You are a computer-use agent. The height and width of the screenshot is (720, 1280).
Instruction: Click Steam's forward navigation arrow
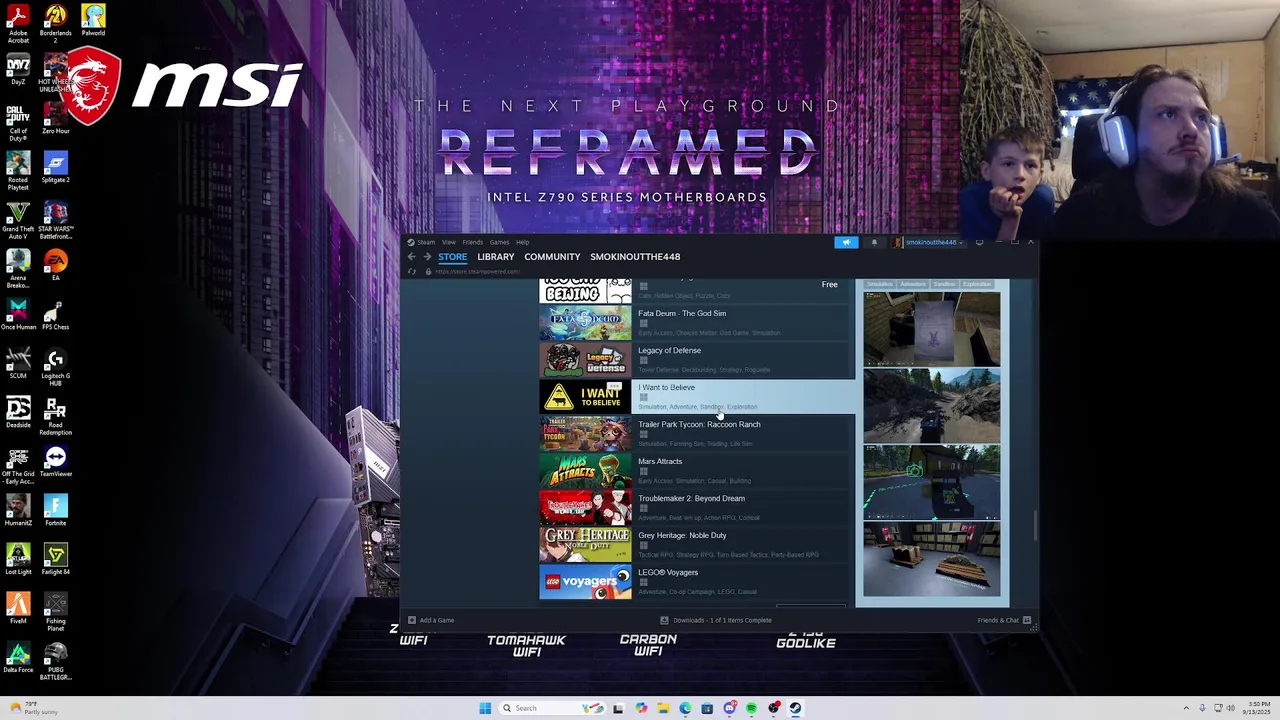pos(427,257)
